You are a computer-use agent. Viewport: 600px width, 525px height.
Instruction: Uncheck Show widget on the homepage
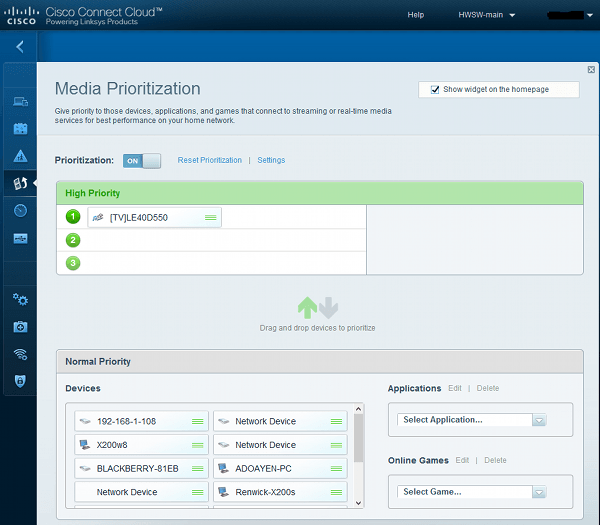coord(435,90)
